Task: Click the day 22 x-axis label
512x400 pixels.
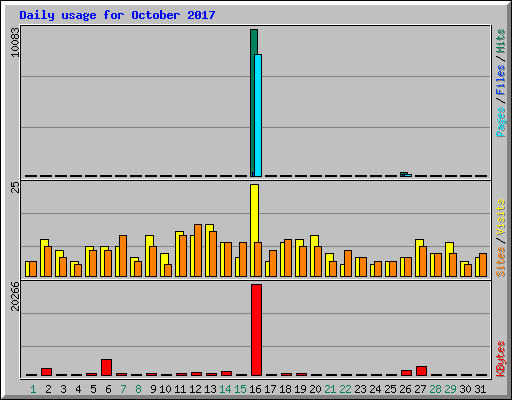Action: click(x=345, y=389)
